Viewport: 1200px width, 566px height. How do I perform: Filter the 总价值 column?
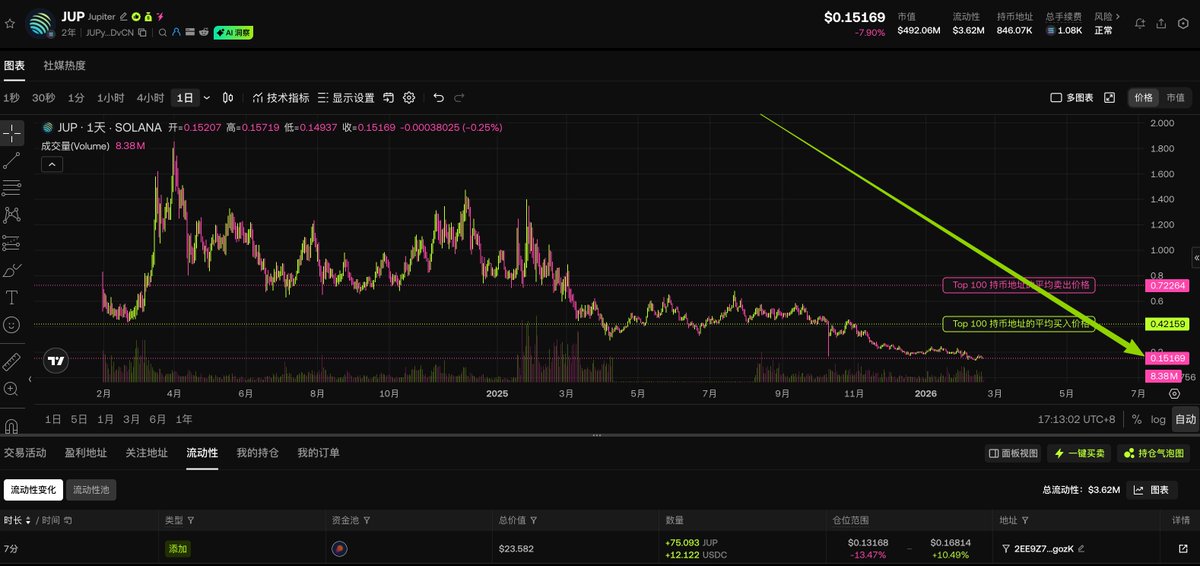tap(535, 521)
